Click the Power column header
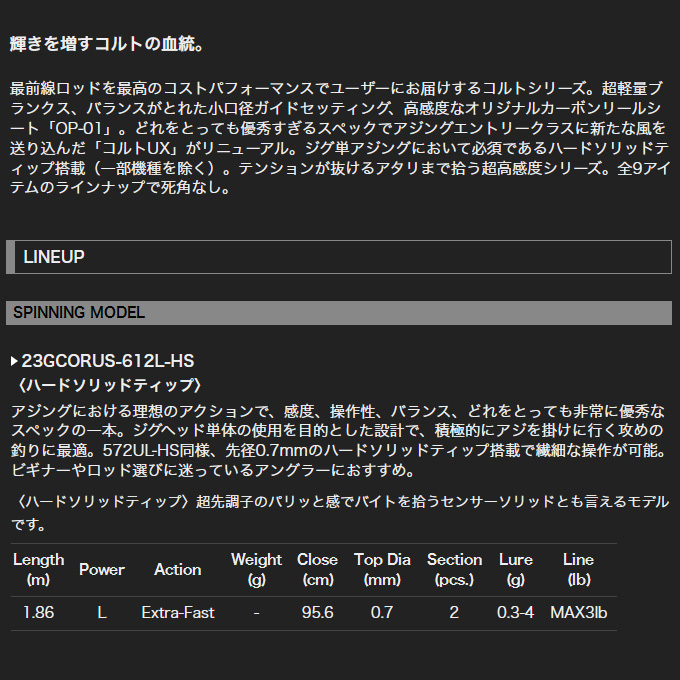Viewport: 680px width, 680px height. click(x=102, y=569)
